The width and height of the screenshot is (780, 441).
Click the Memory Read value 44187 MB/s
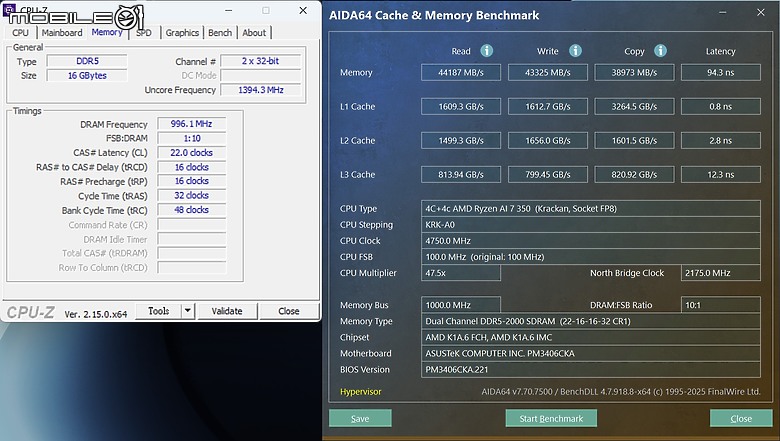461,73
